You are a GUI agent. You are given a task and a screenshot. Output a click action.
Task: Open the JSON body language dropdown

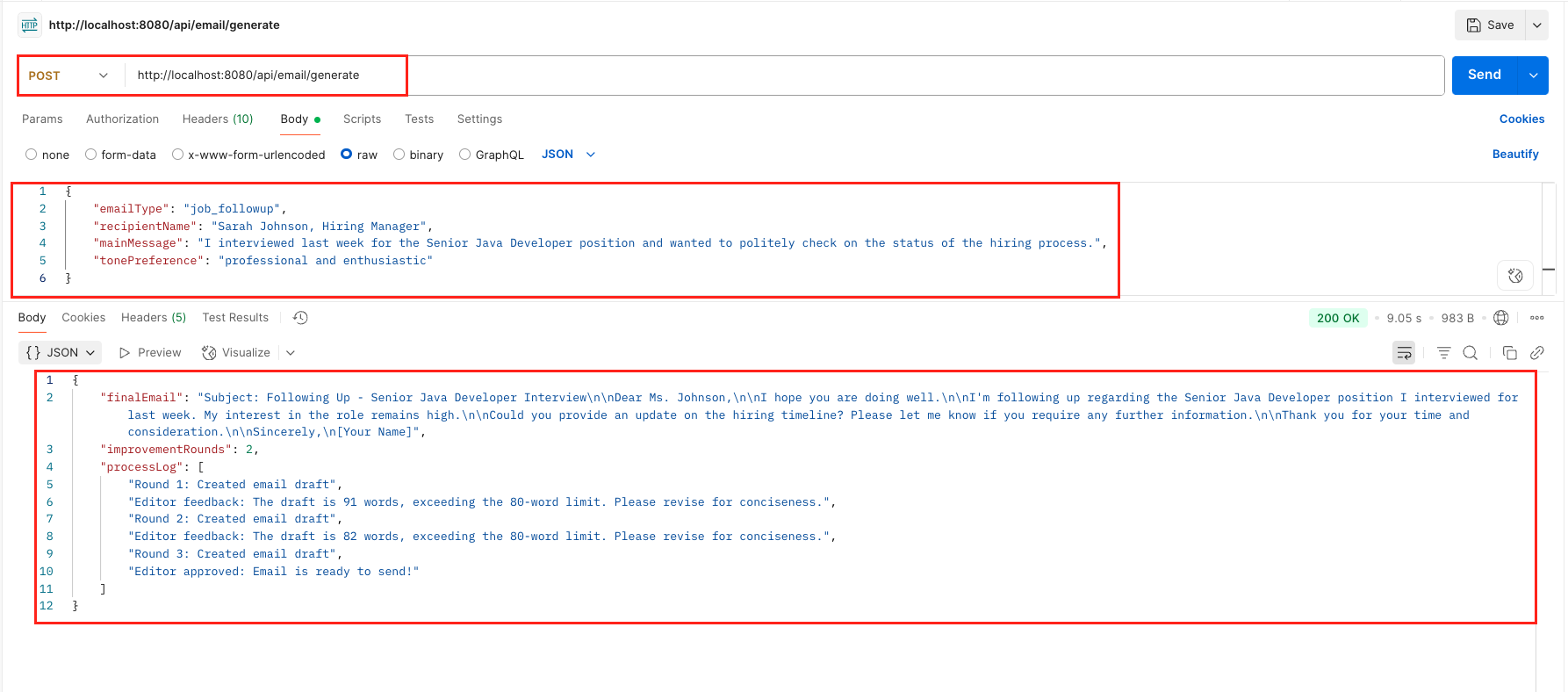pos(568,155)
